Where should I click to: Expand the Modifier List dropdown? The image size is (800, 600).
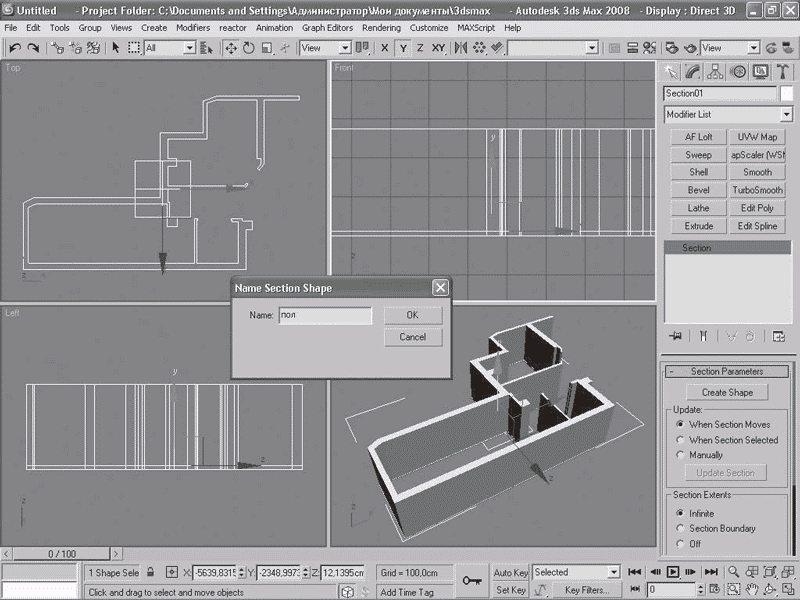tap(786, 115)
